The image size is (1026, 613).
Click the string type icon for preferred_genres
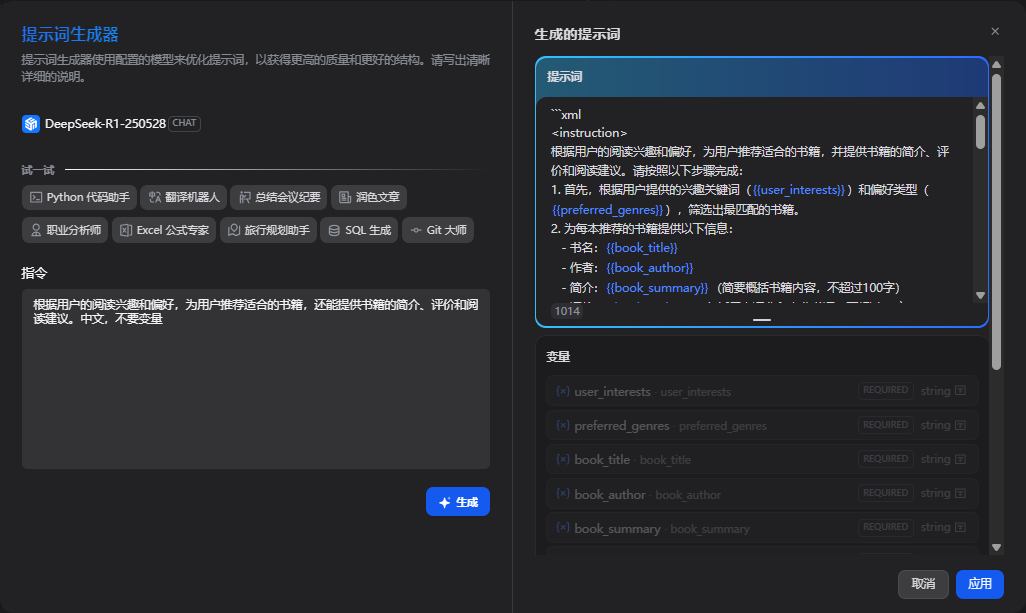961,425
